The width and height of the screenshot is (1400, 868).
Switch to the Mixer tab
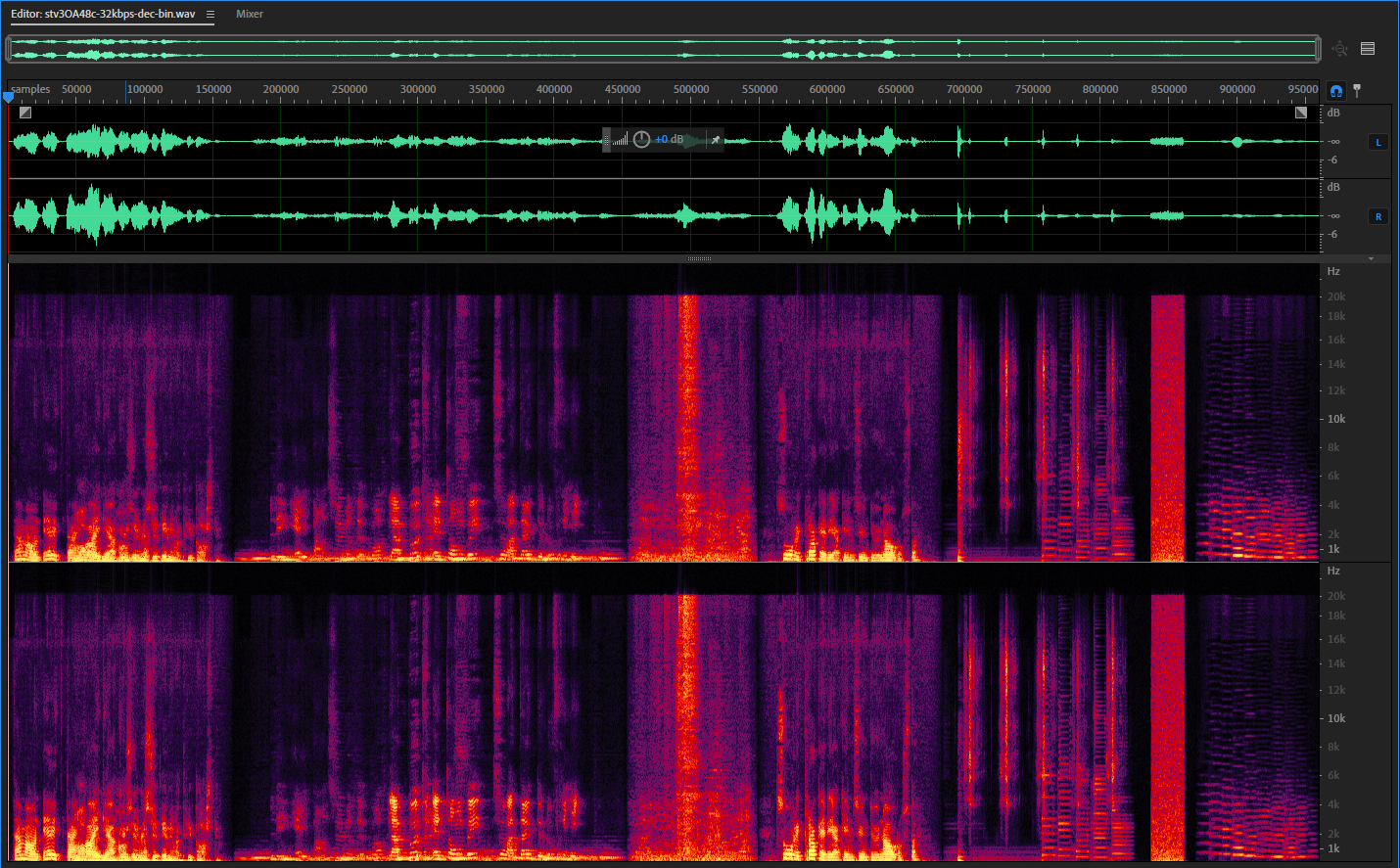click(x=250, y=14)
